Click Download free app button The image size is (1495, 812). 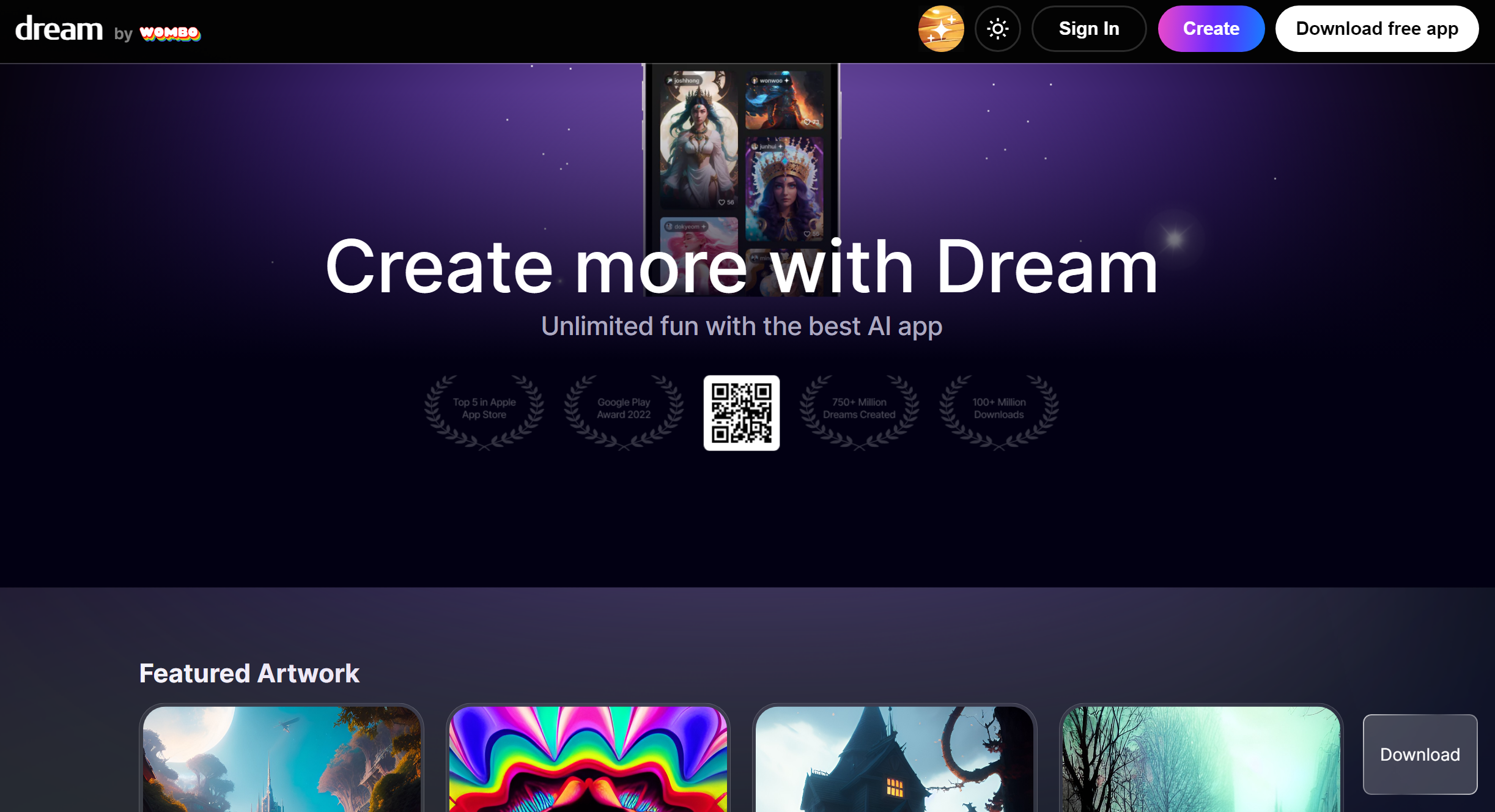[1376, 29]
